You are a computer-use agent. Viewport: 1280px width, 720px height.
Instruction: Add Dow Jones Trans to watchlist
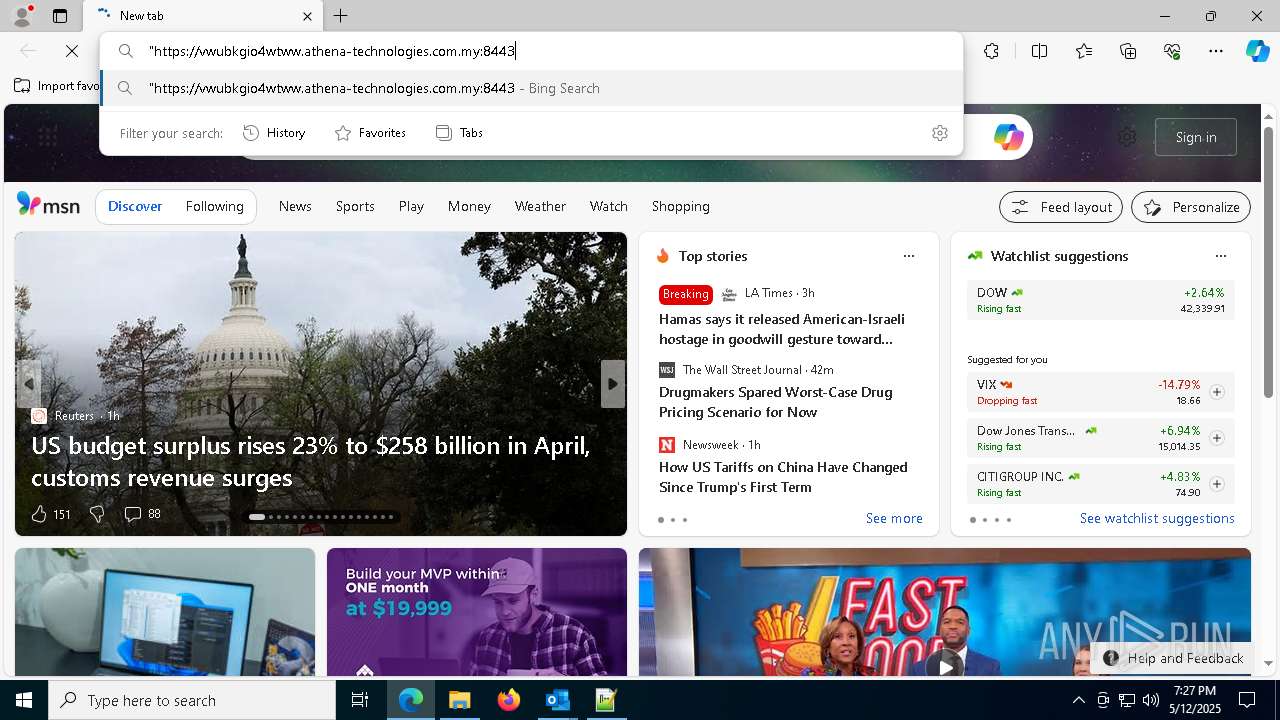point(1217,438)
